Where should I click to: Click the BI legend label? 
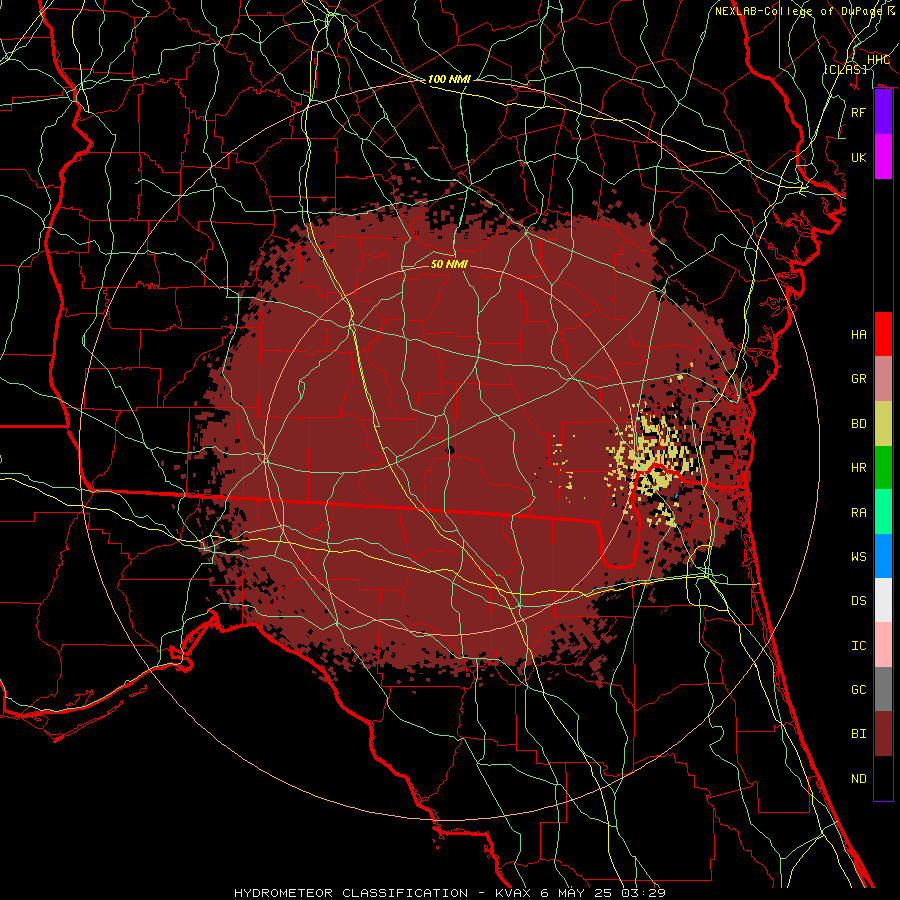pos(859,734)
